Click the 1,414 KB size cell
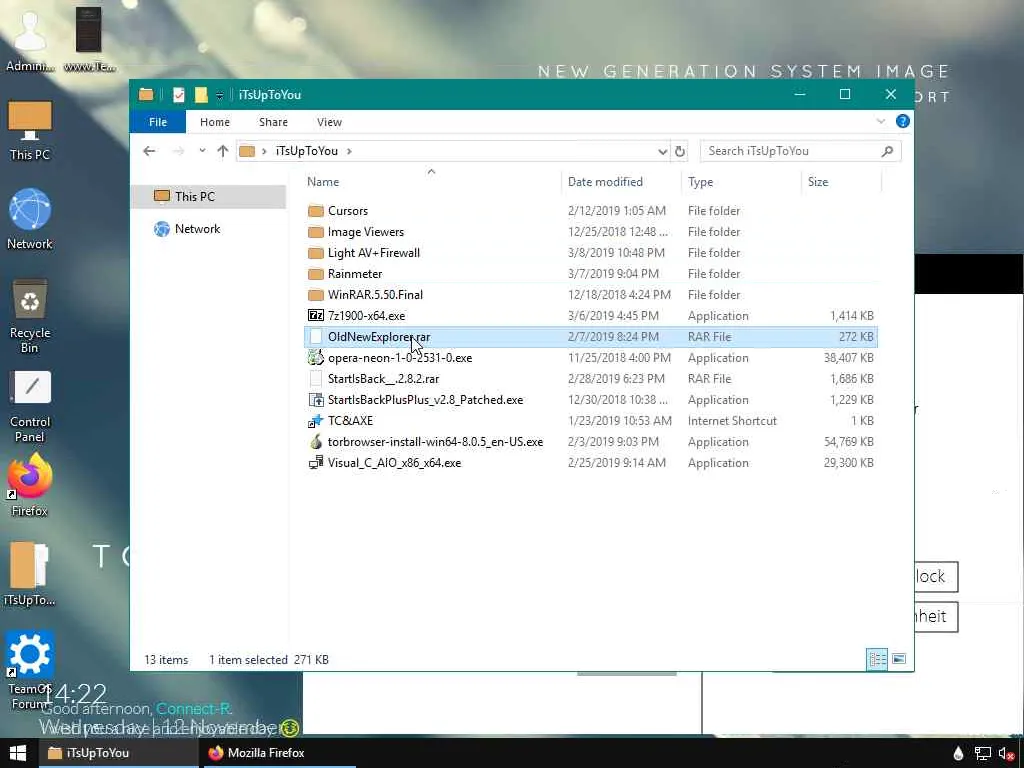This screenshot has height=768, width=1024. tap(852, 316)
